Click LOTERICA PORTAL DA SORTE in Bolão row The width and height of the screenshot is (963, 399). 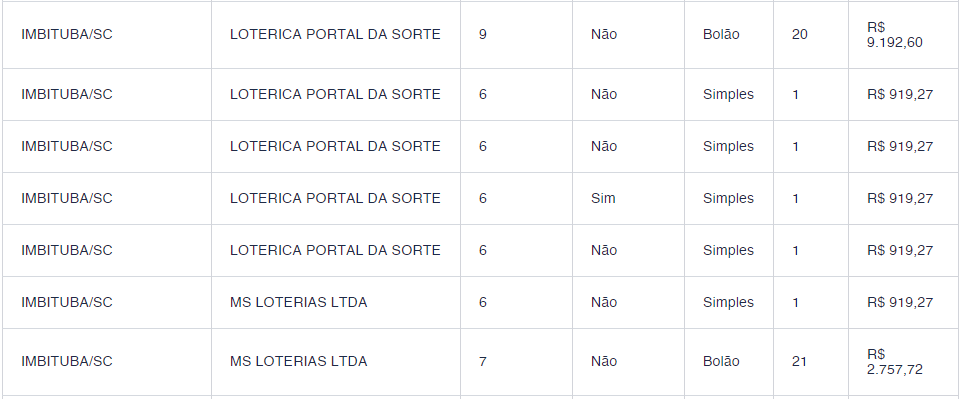(x=335, y=34)
